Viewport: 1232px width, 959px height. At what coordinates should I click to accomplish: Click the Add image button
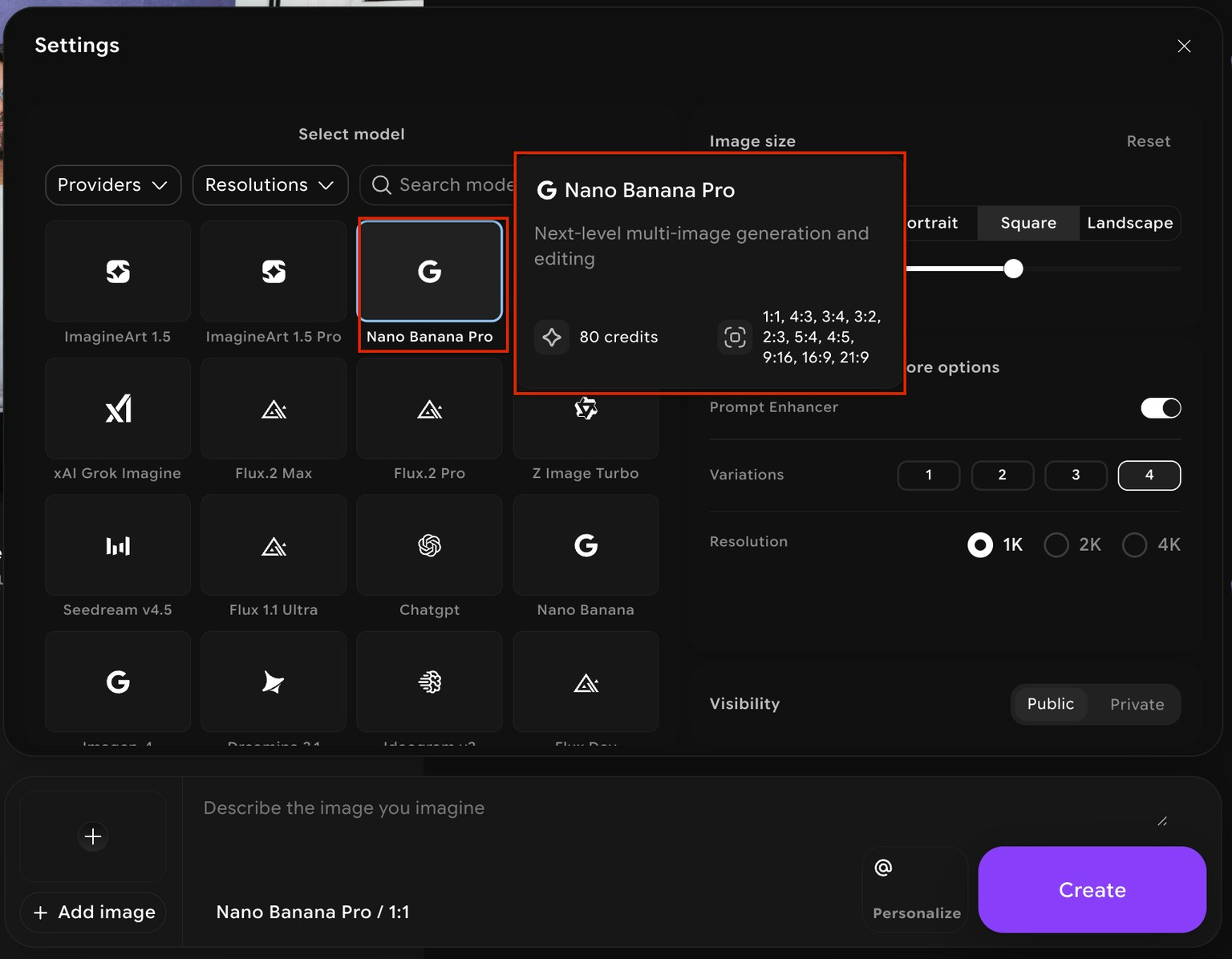tap(93, 912)
